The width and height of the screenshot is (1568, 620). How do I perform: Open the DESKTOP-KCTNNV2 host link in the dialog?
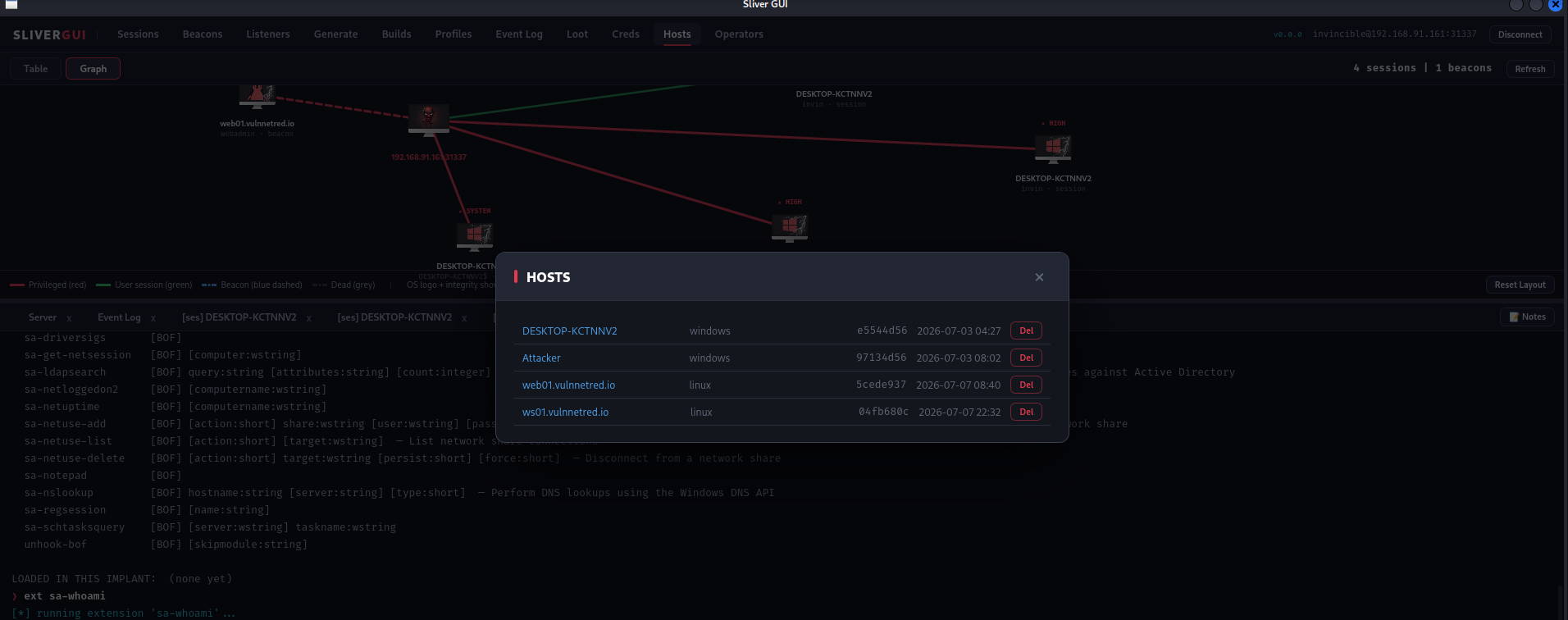point(570,331)
